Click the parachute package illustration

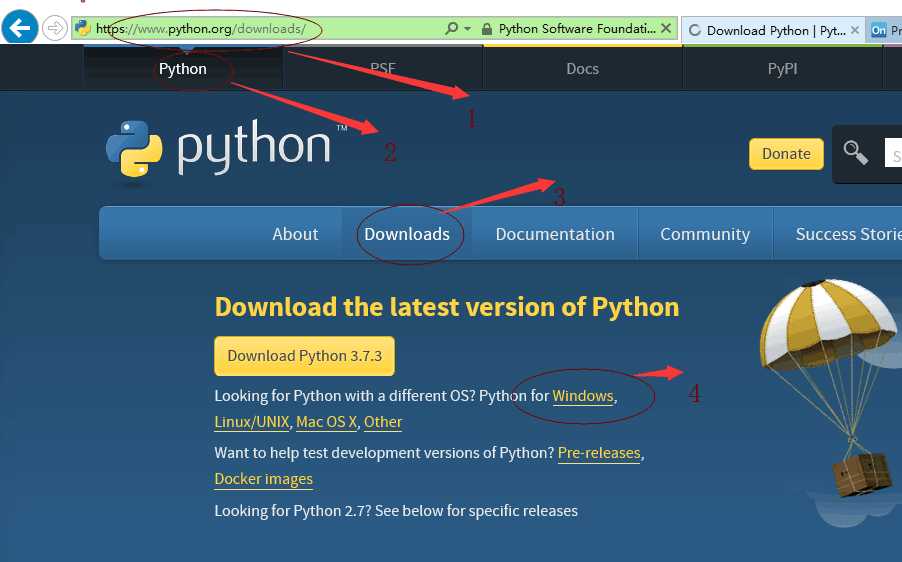pyautogui.click(x=830, y=388)
